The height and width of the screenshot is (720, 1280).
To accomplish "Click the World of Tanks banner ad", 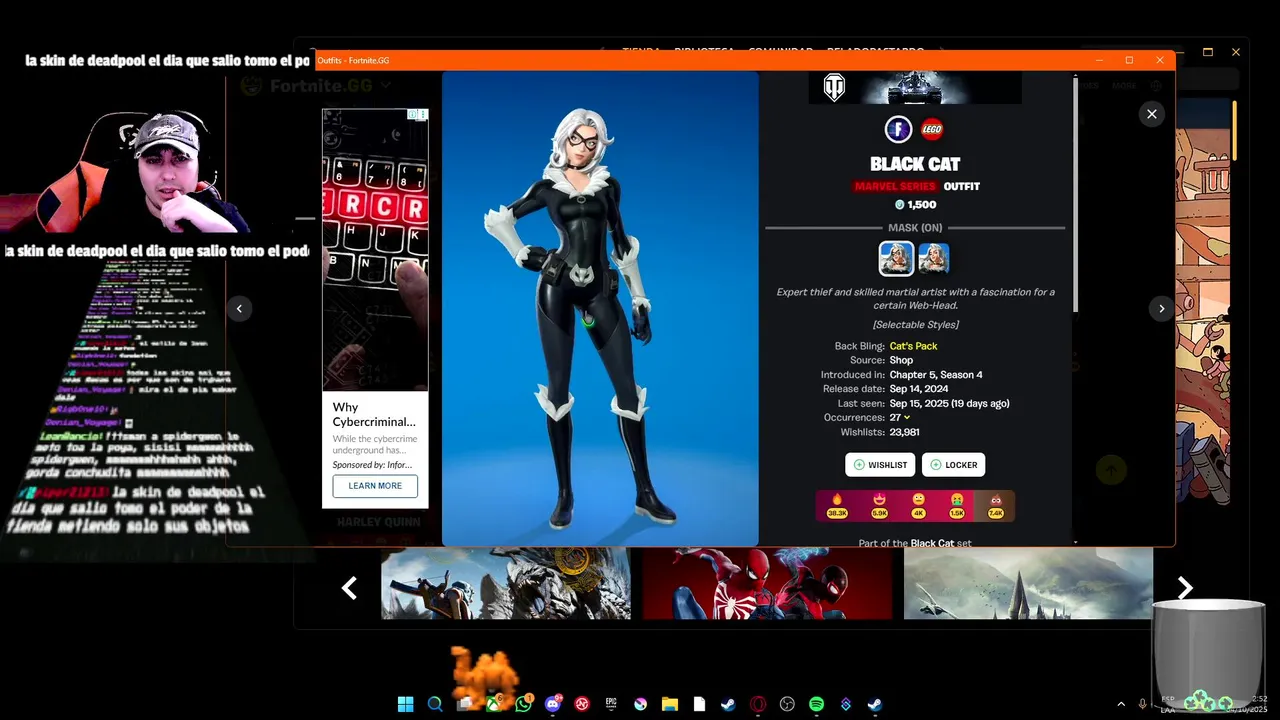I will click(x=915, y=88).
